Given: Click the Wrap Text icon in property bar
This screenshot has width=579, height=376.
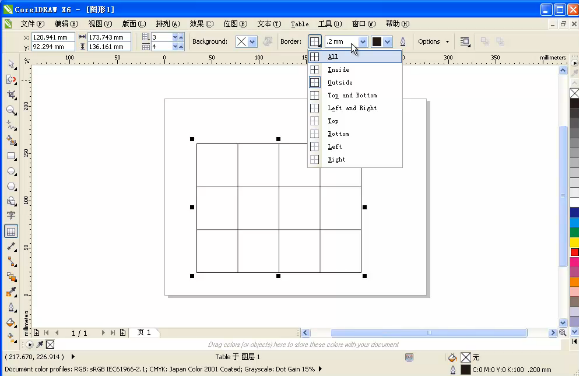Looking at the screenshot, I should pos(465,41).
